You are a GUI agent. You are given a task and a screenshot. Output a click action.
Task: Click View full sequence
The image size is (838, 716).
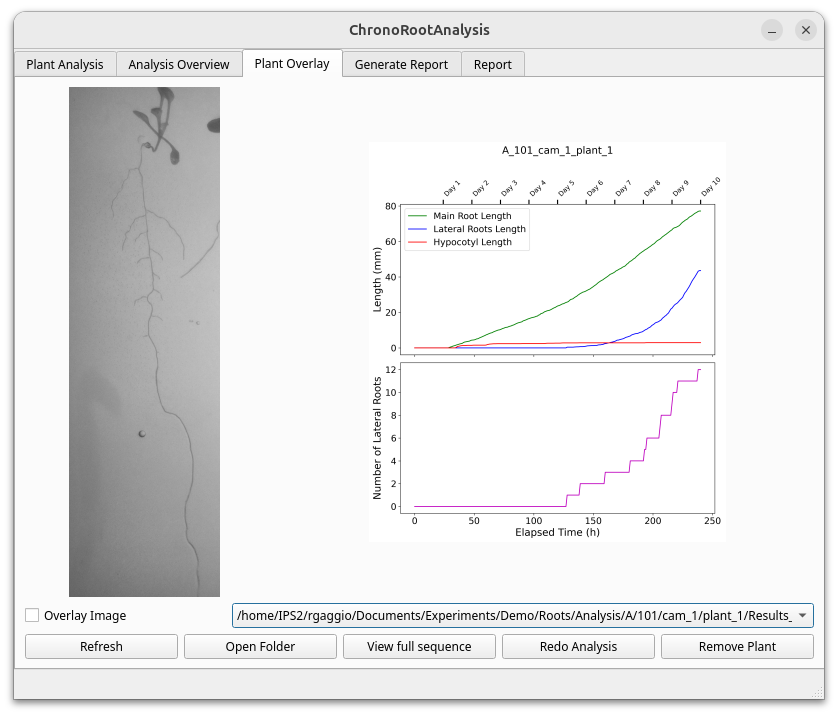tap(419, 646)
